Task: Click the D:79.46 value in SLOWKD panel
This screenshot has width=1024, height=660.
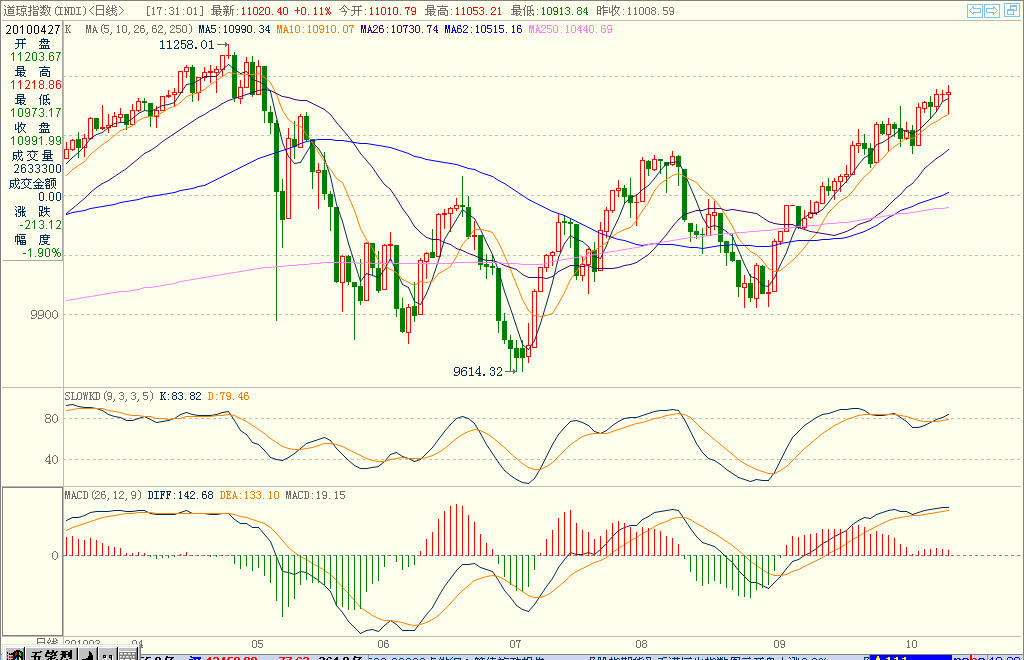Action: [228, 396]
